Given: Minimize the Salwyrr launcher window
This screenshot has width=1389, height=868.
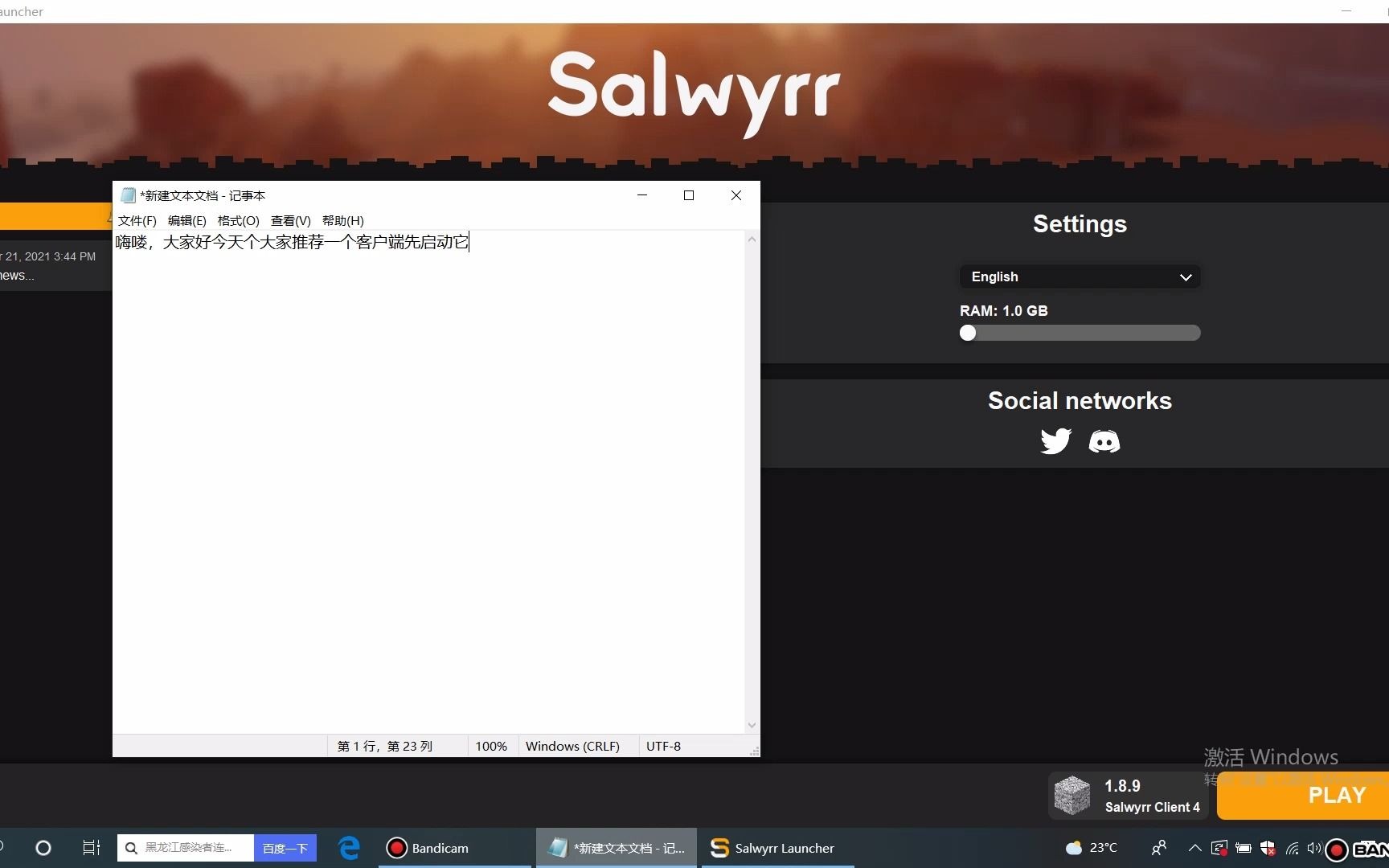Looking at the screenshot, I should point(1346,11).
